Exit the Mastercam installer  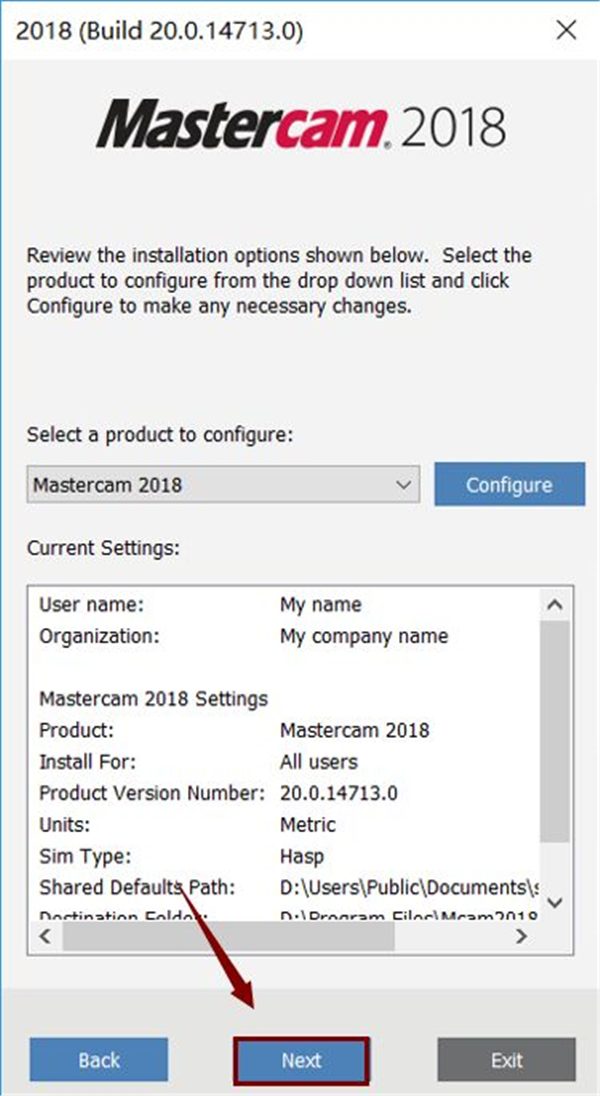pos(507,1060)
